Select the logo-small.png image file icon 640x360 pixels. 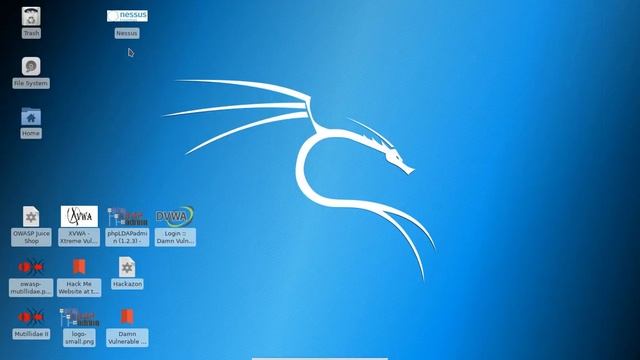click(79, 317)
